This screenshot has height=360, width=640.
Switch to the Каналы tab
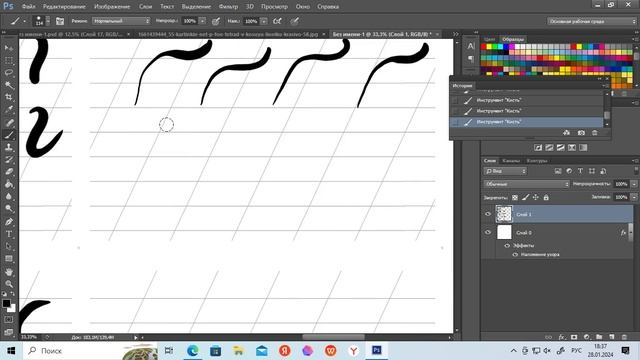(511, 161)
